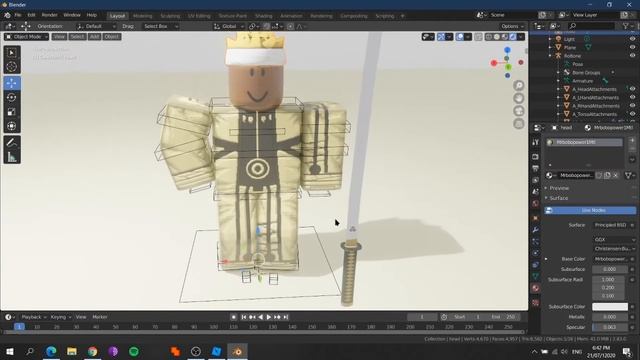Adjust the Specular value slider
Image resolution: width=640 pixels, height=360 pixels.
[610, 327]
